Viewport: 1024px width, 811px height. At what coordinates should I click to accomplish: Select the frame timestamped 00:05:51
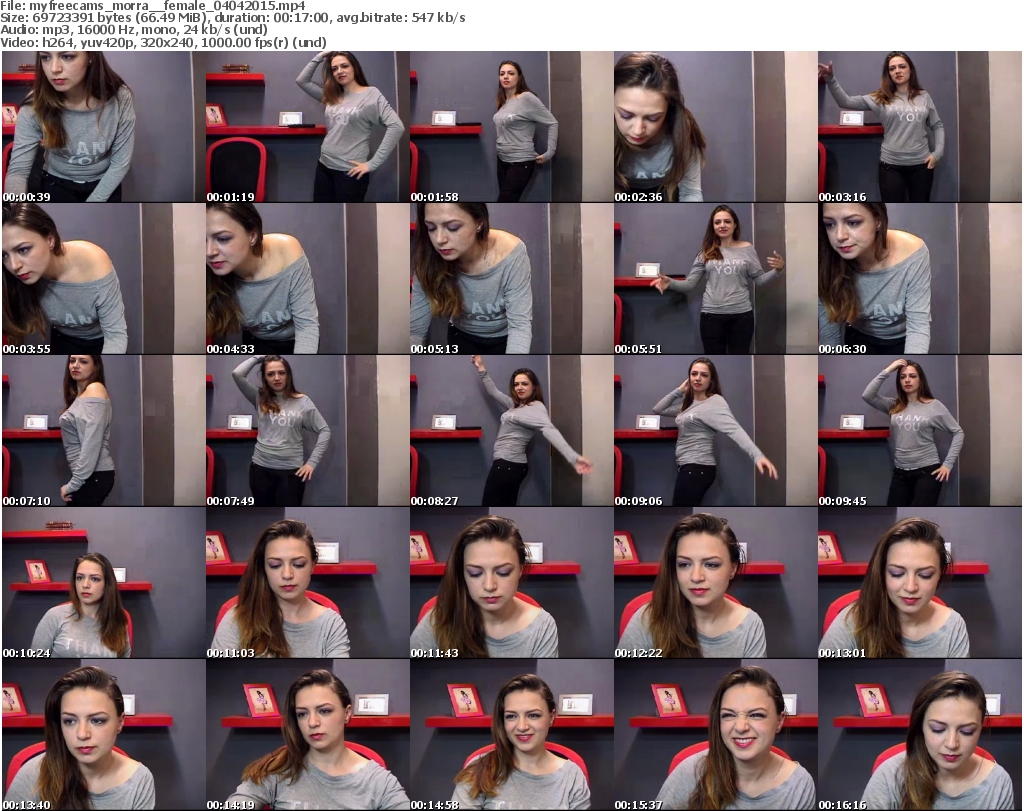[x=714, y=279]
